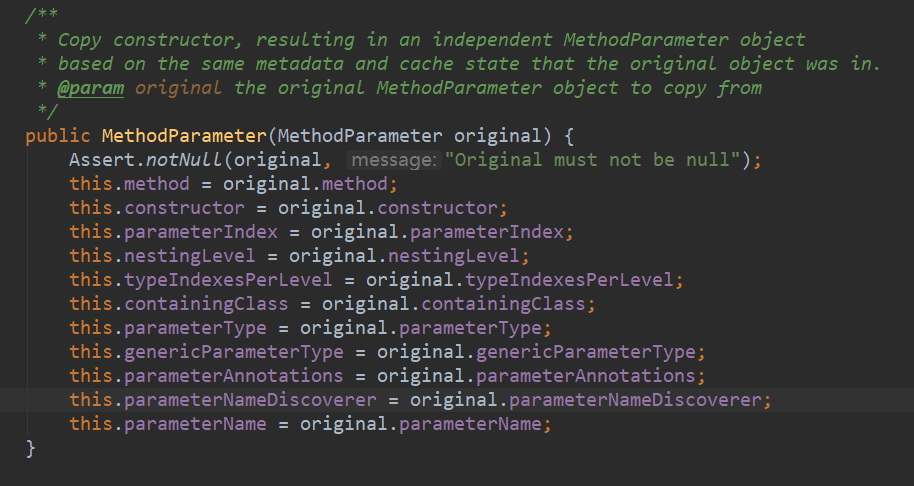This screenshot has height=486, width=914.
Task: Click 'original.parameterIndex' on the right side
Action: click(441, 232)
